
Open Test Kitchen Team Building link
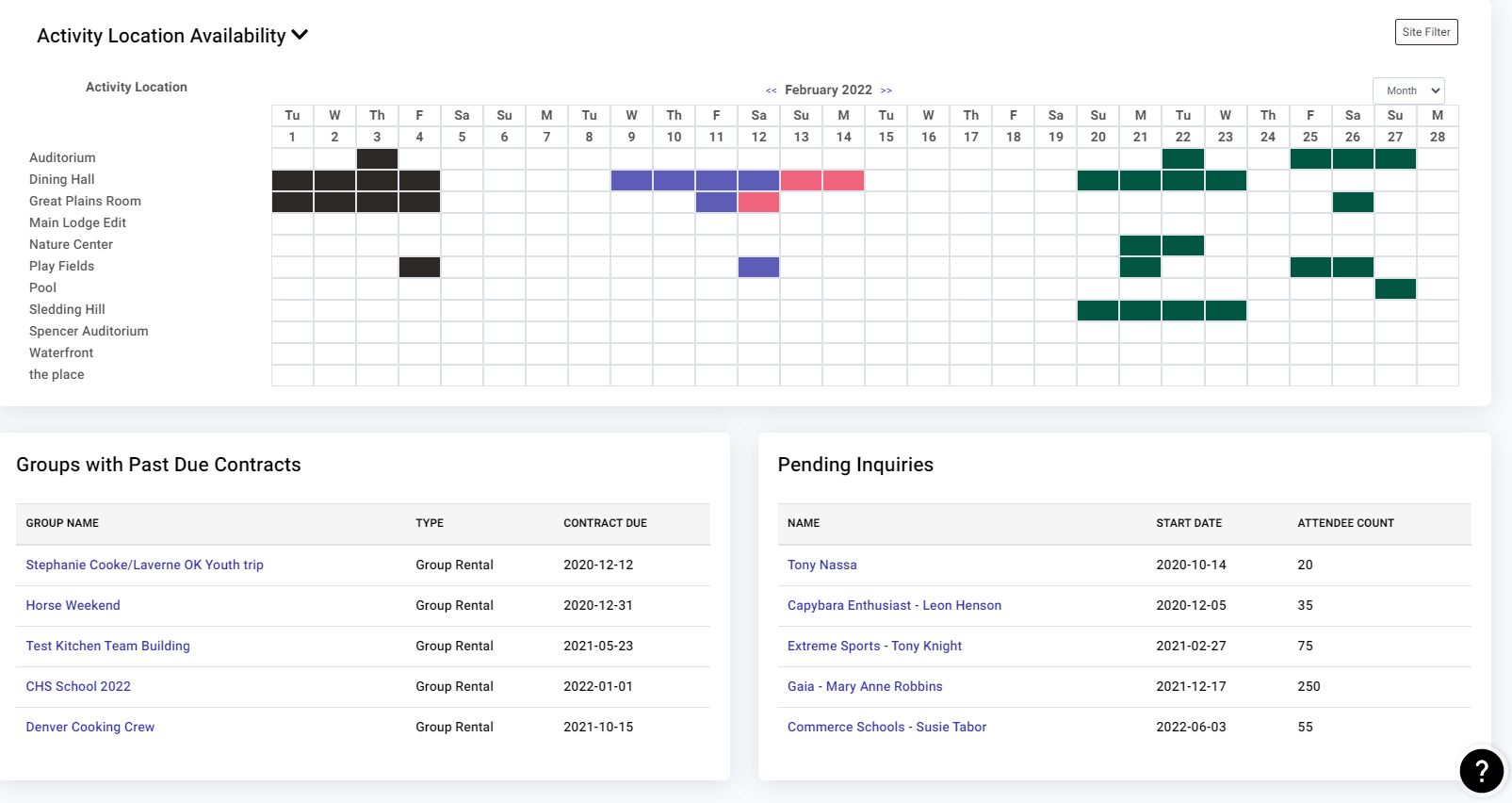[x=108, y=646]
